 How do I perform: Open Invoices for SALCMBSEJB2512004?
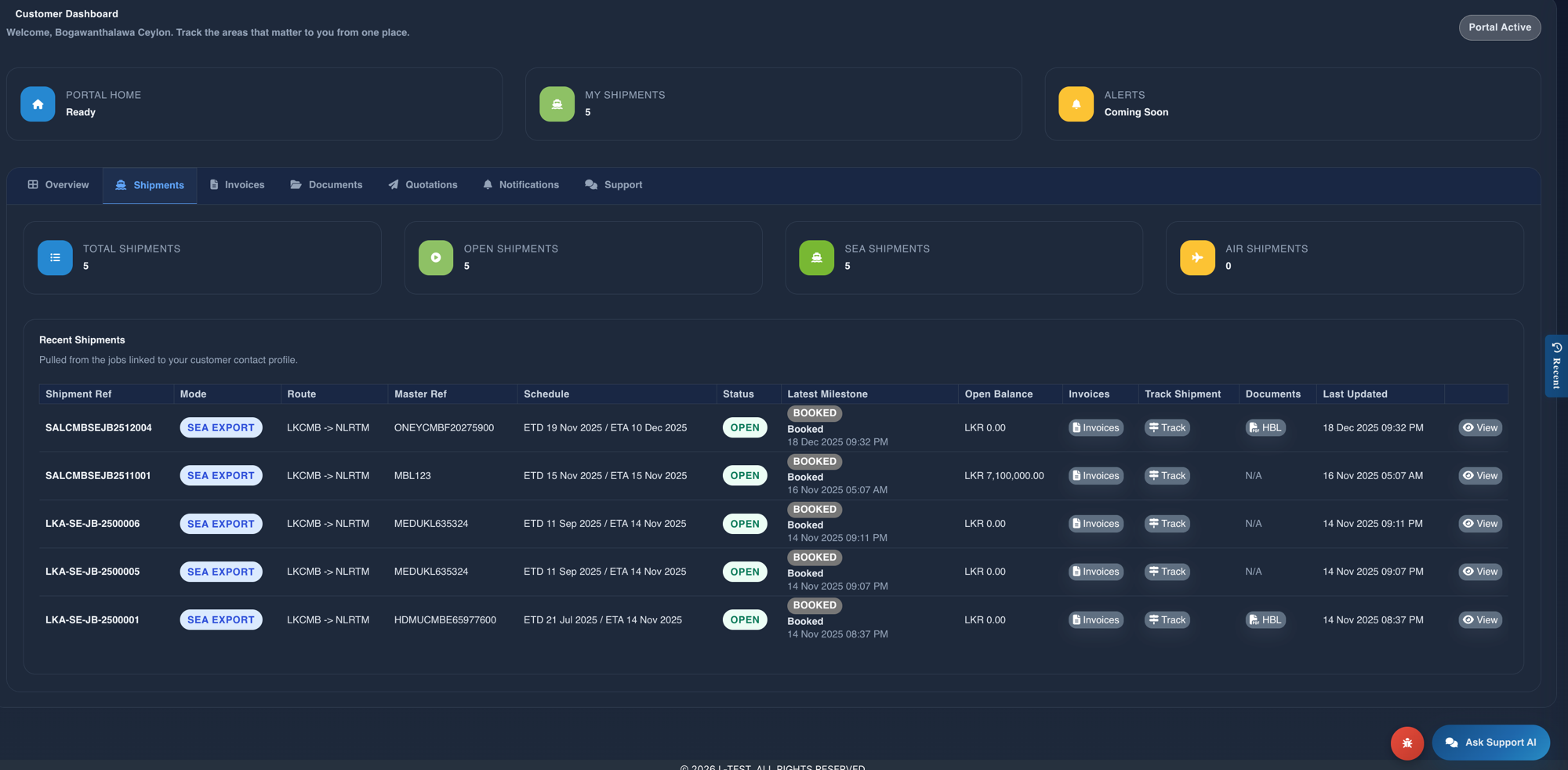[1096, 428]
